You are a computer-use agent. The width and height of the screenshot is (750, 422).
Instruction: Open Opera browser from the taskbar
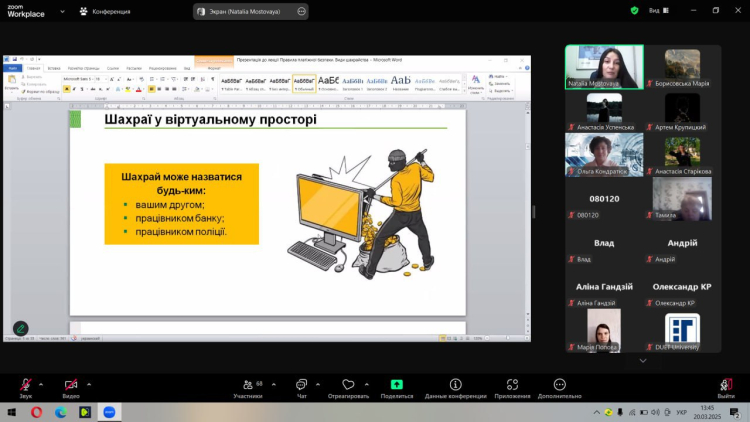tap(37, 411)
